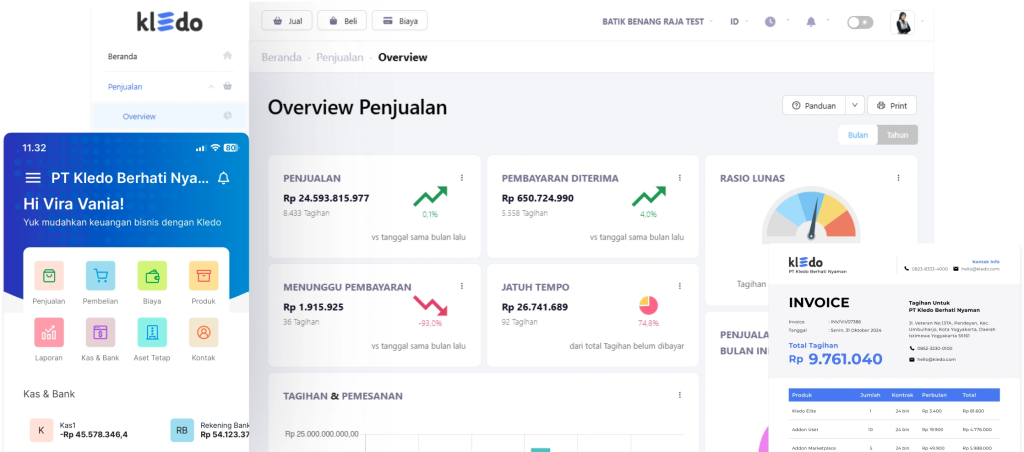
Task: Tap the mobile app notification bell
Action: tap(223, 178)
